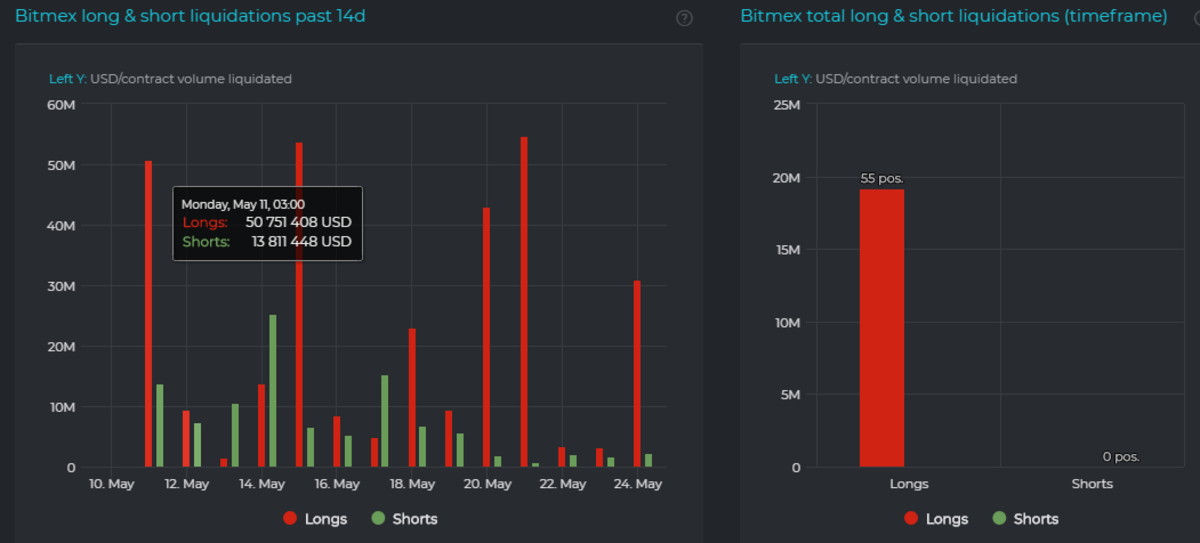Click the '55 pos.' label above Longs bar
The width and height of the screenshot is (1200, 543).
[882, 179]
